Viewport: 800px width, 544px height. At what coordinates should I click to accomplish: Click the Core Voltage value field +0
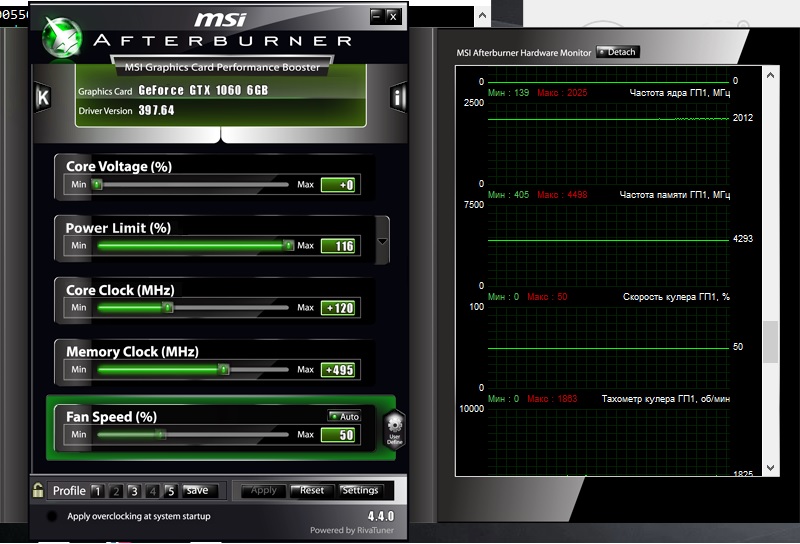(x=338, y=185)
